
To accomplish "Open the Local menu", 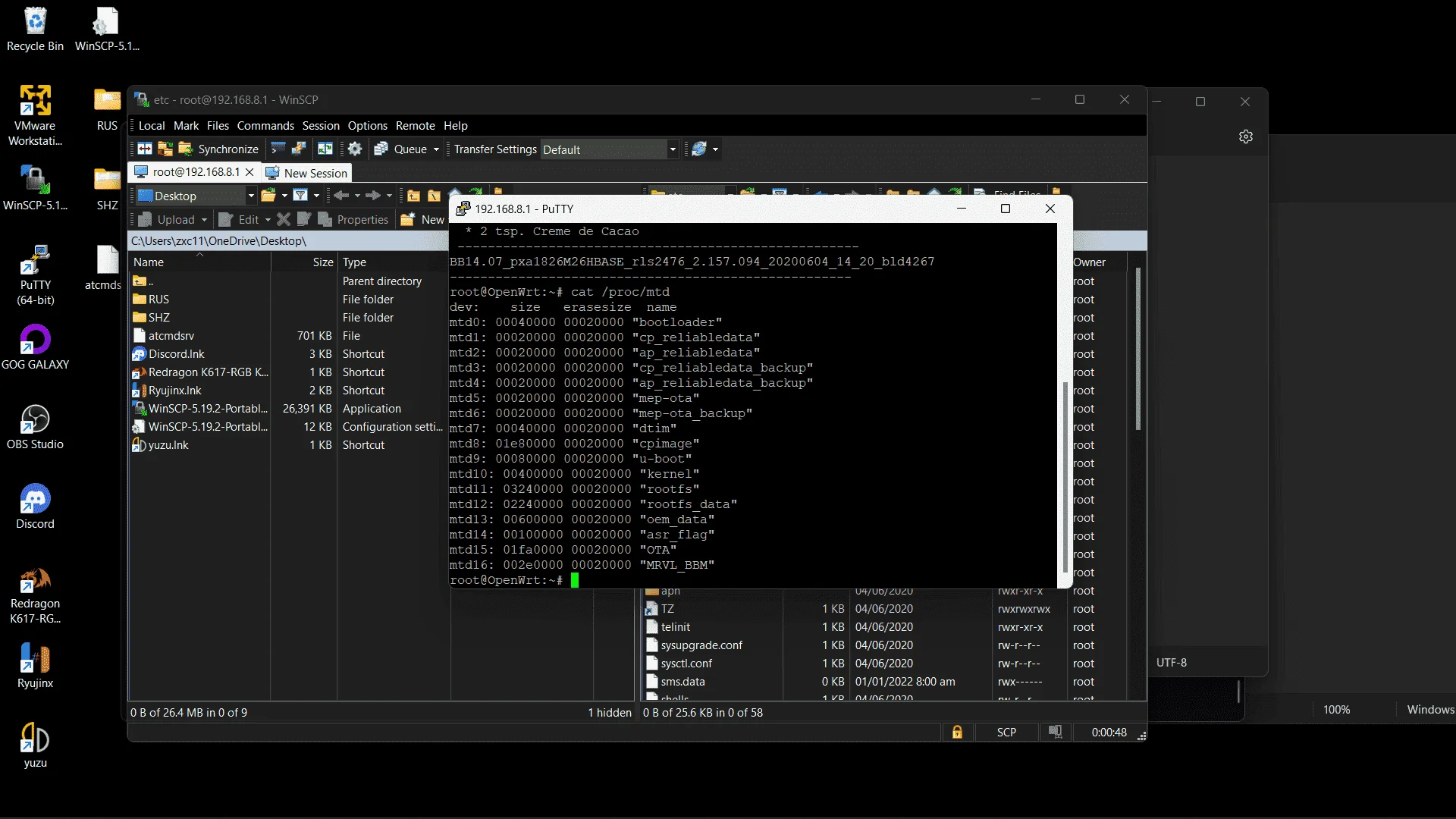I will pyautogui.click(x=152, y=125).
